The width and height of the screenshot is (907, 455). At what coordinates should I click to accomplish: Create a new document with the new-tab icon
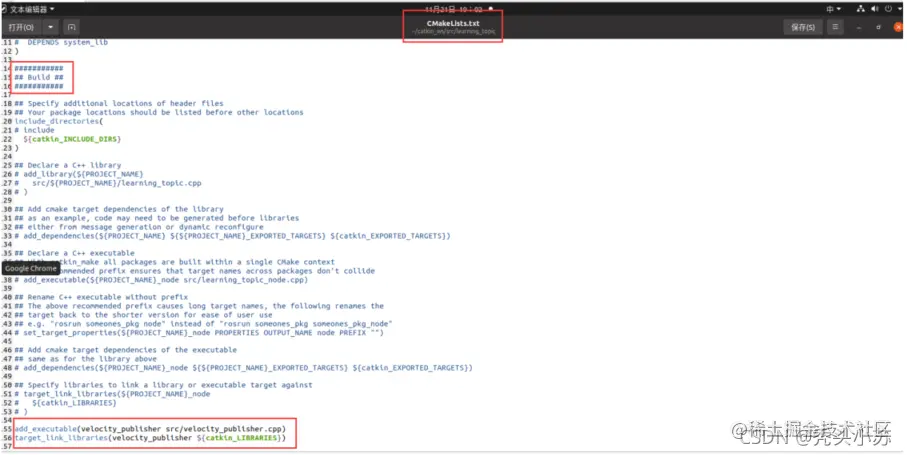tap(72, 27)
